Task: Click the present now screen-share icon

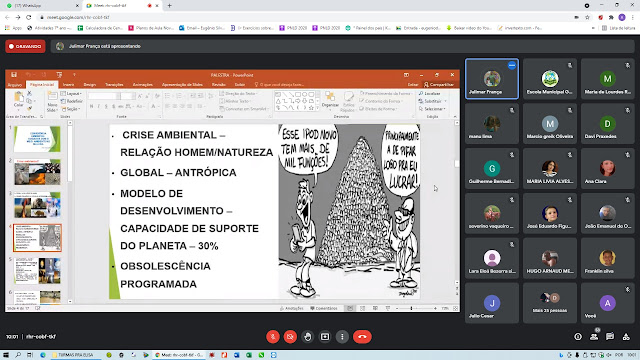Action: 325,337
